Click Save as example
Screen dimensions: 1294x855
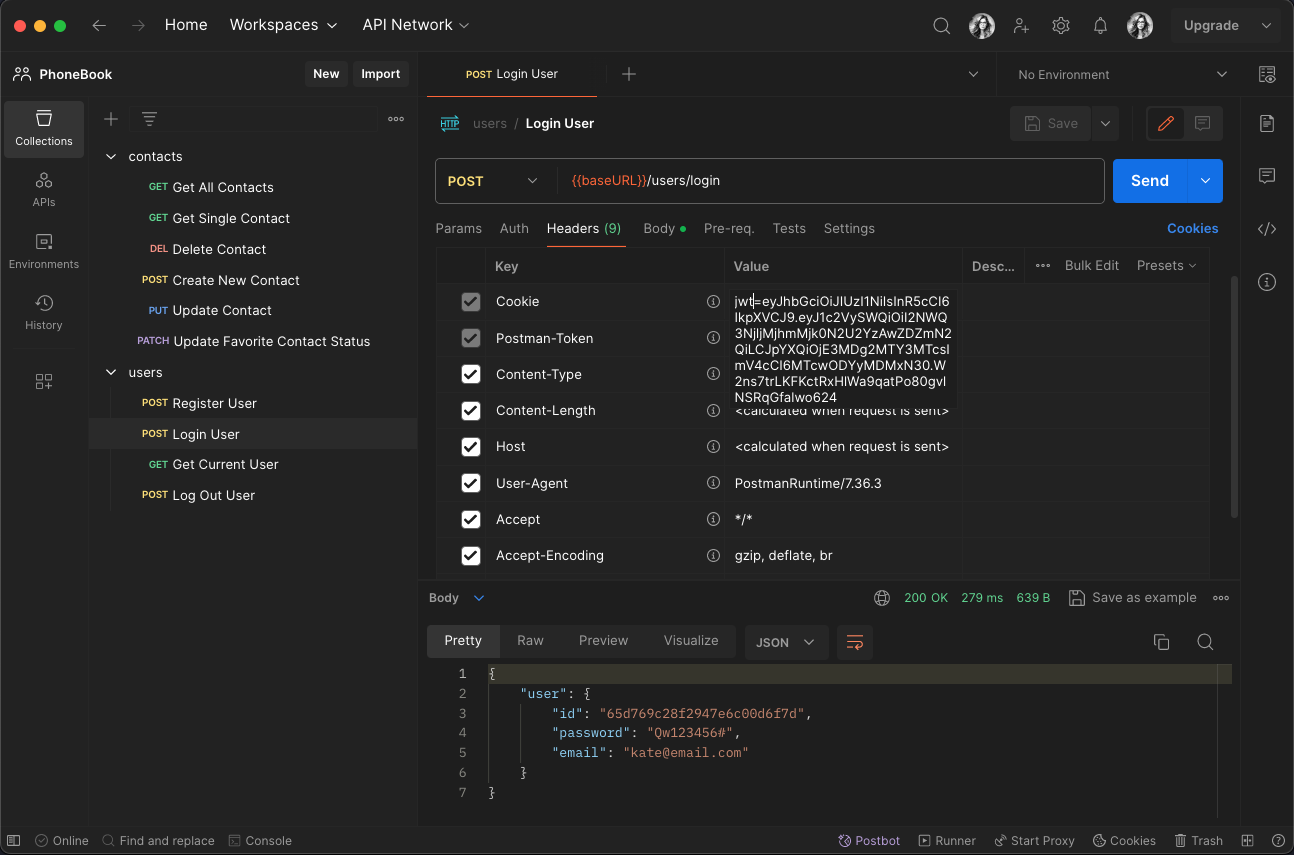(1133, 598)
